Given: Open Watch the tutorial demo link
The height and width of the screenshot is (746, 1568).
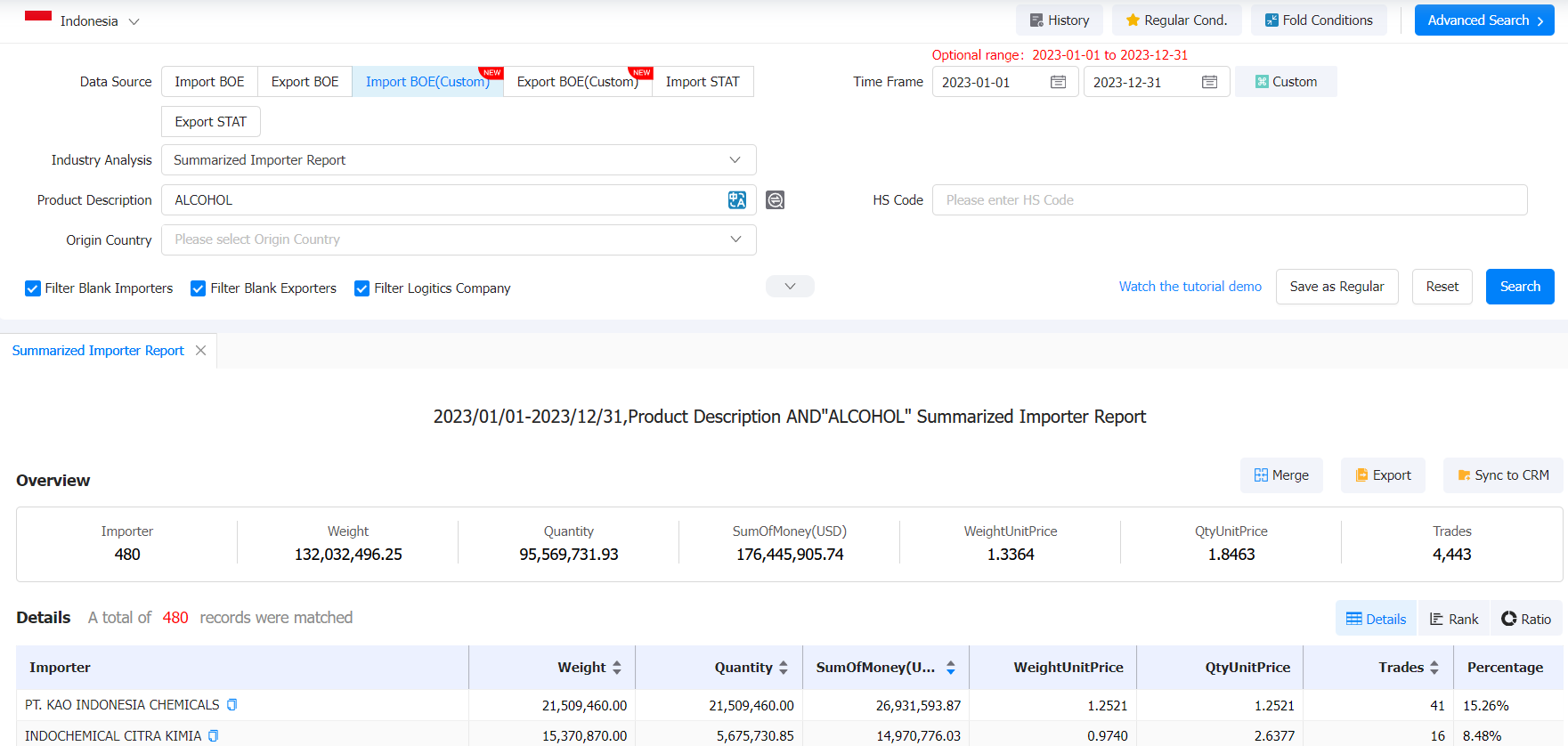Looking at the screenshot, I should (x=1190, y=287).
